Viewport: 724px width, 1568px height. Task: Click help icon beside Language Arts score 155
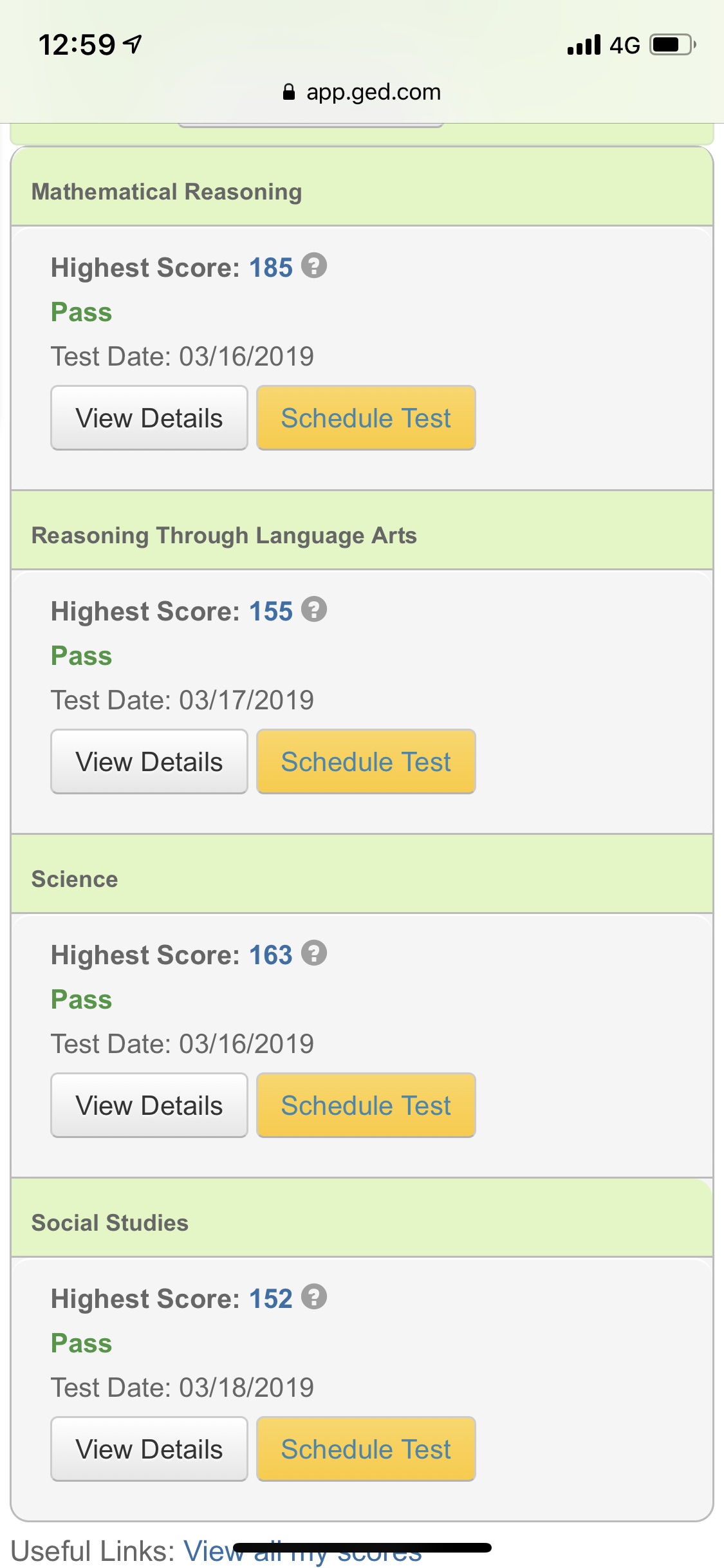pyautogui.click(x=314, y=610)
